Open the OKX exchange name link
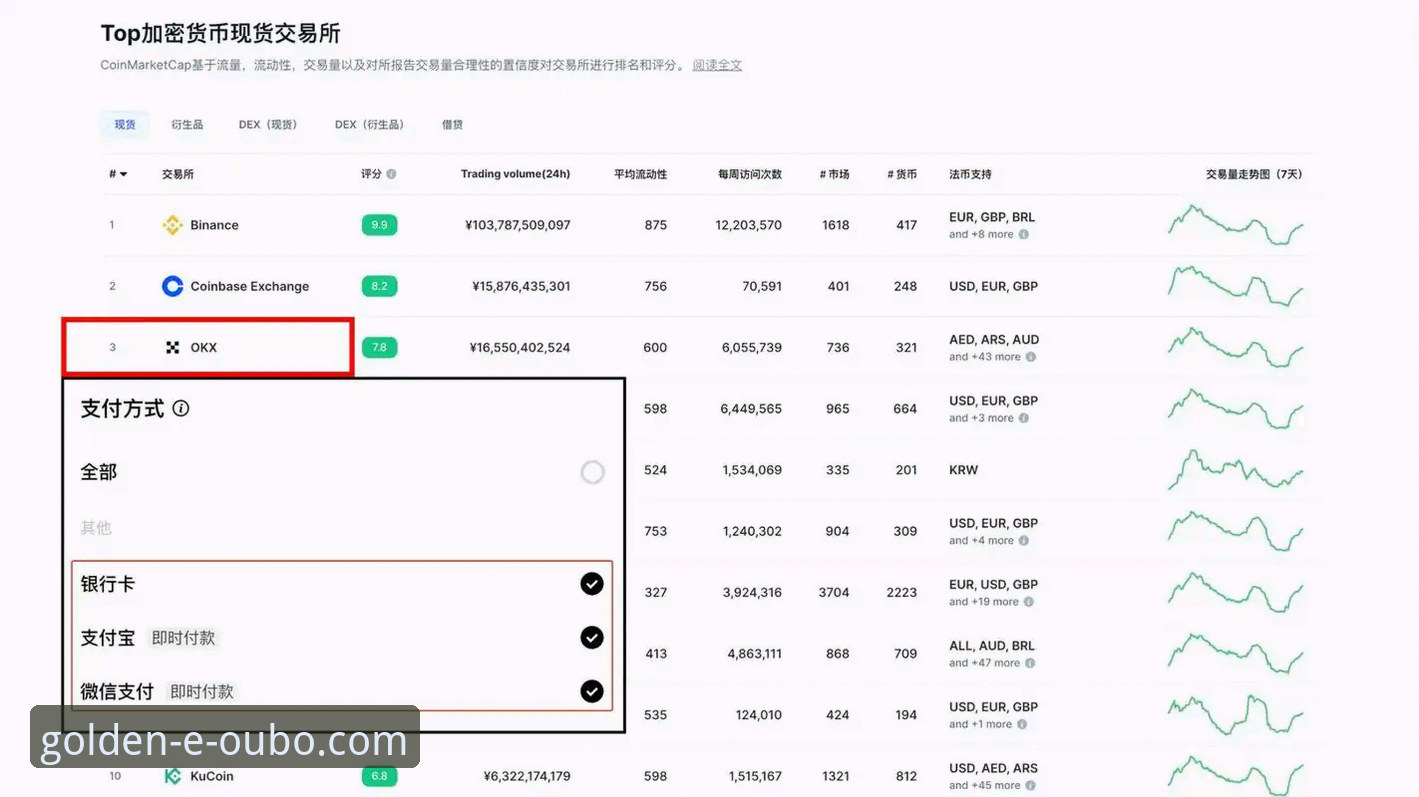The width and height of the screenshot is (1419, 797). tap(204, 347)
